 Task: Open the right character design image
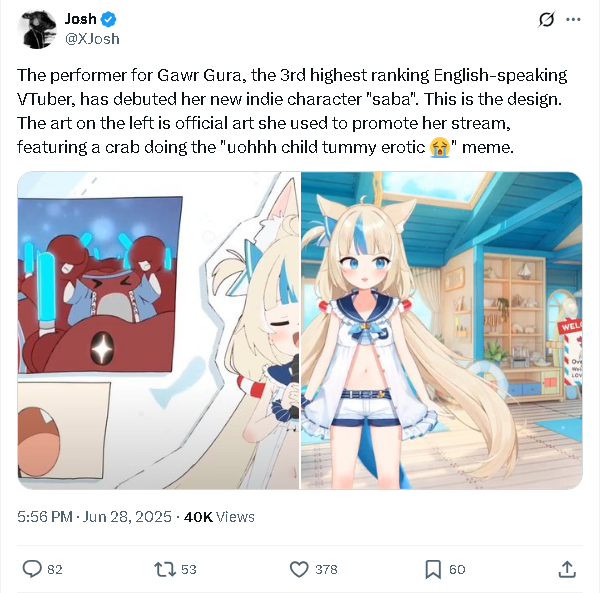point(442,330)
